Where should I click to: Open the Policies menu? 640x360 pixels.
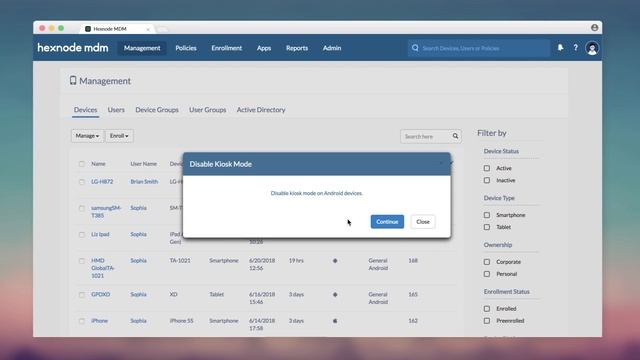click(x=186, y=48)
